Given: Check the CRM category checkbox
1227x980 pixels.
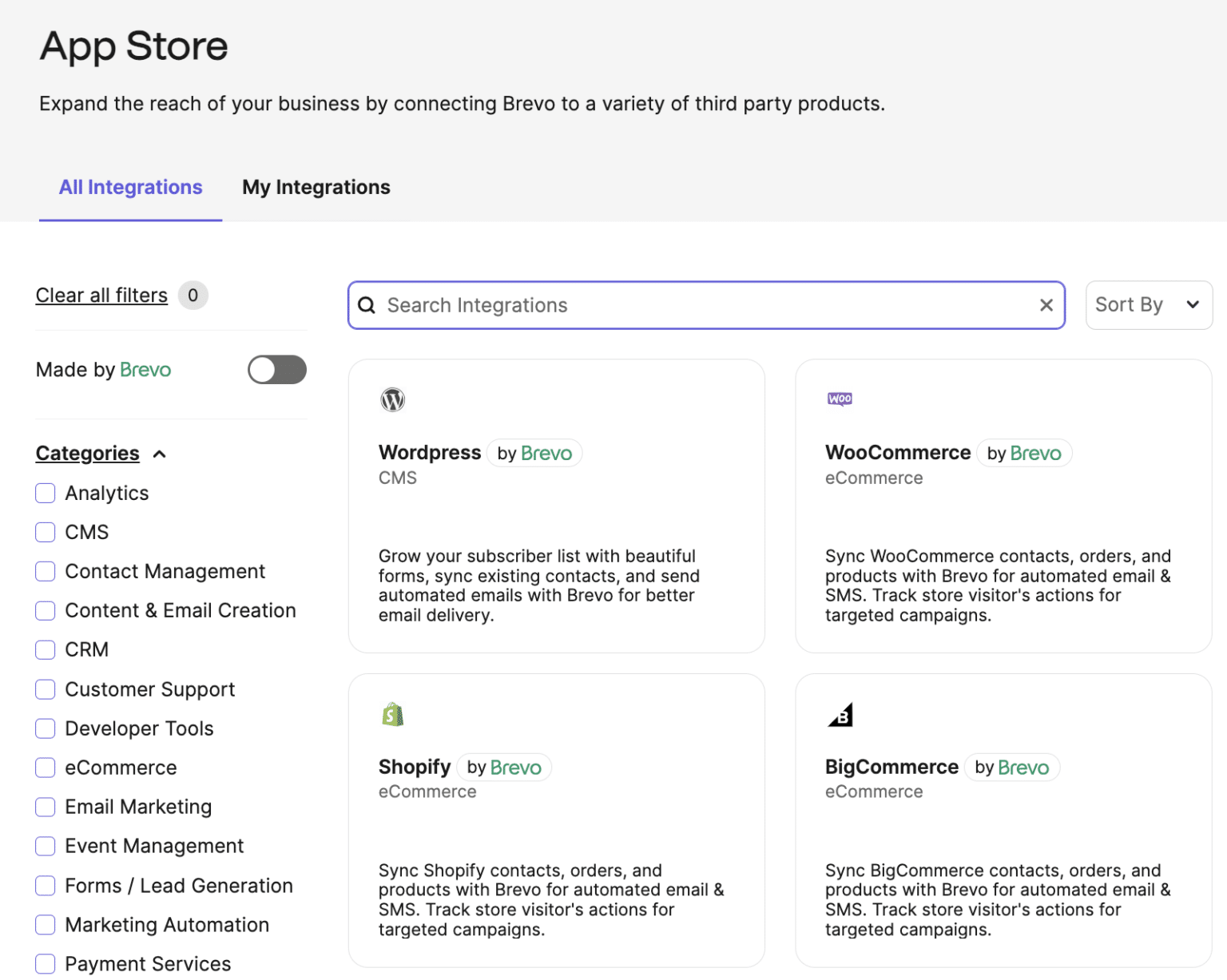Looking at the screenshot, I should coord(46,649).
